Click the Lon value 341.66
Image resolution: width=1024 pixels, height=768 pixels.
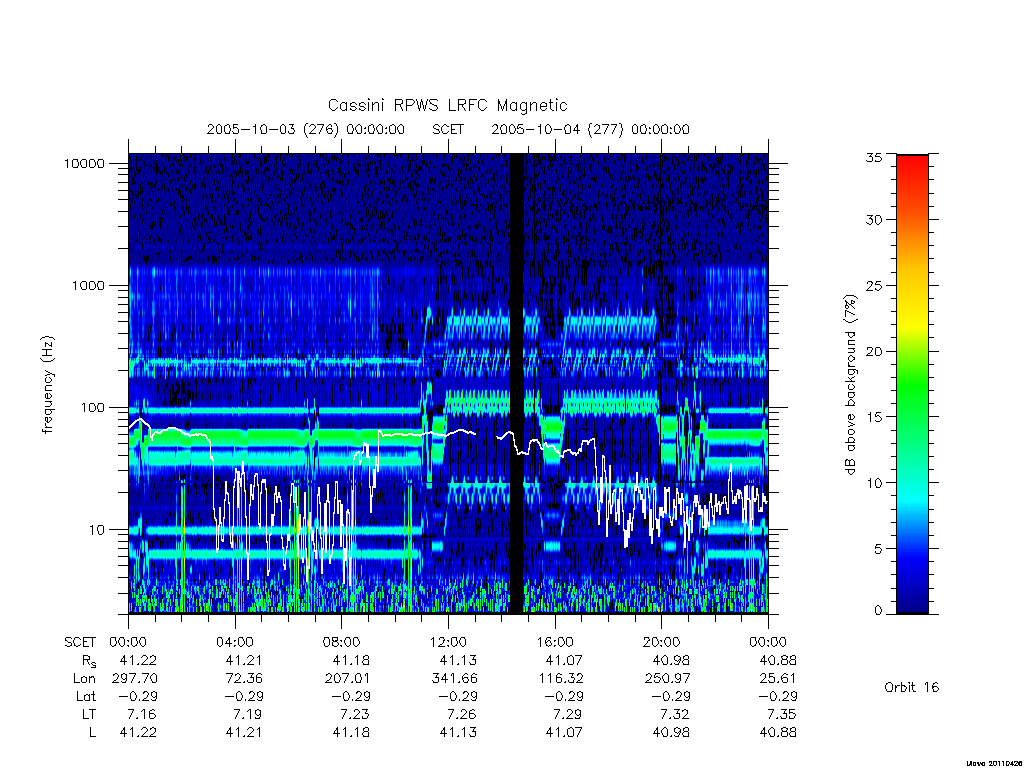455,679
